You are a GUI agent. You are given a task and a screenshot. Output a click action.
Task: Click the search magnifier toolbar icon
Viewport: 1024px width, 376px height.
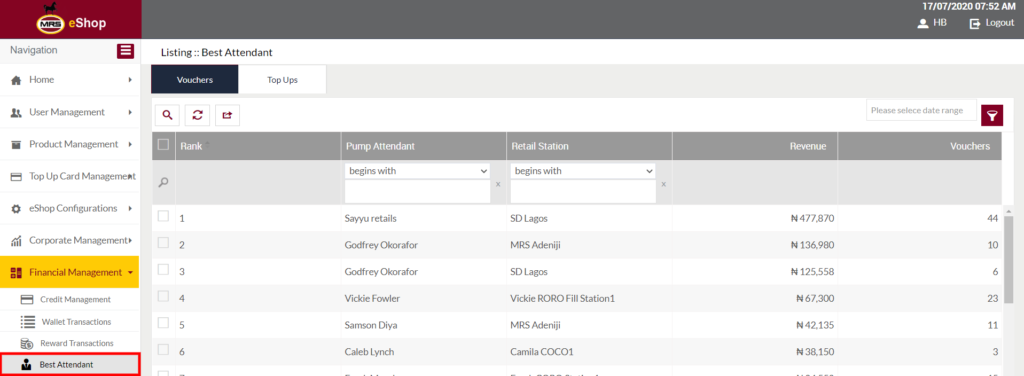(167, 115)
